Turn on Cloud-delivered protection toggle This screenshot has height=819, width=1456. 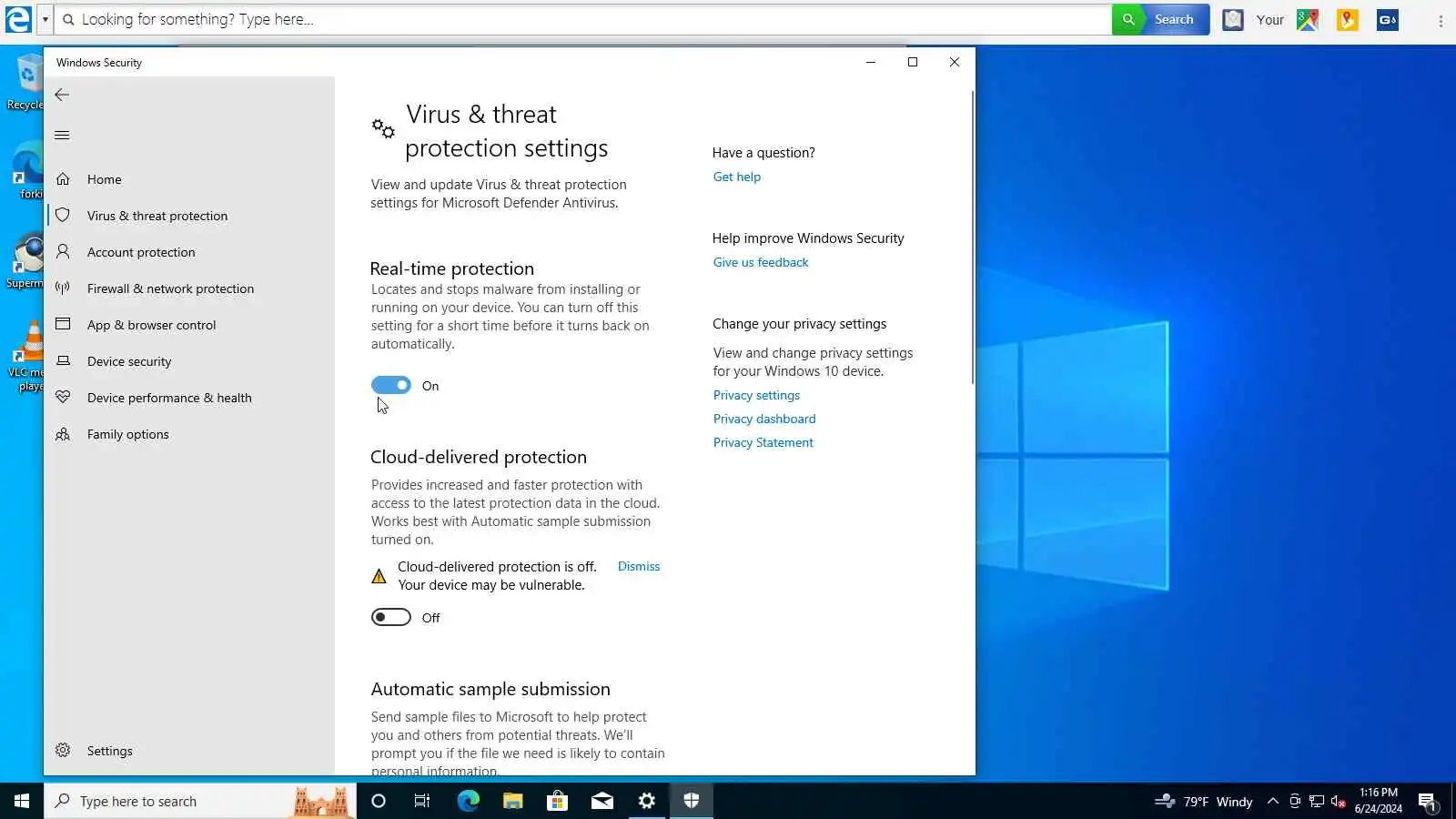pyautogui.click(x=391, y=618)
